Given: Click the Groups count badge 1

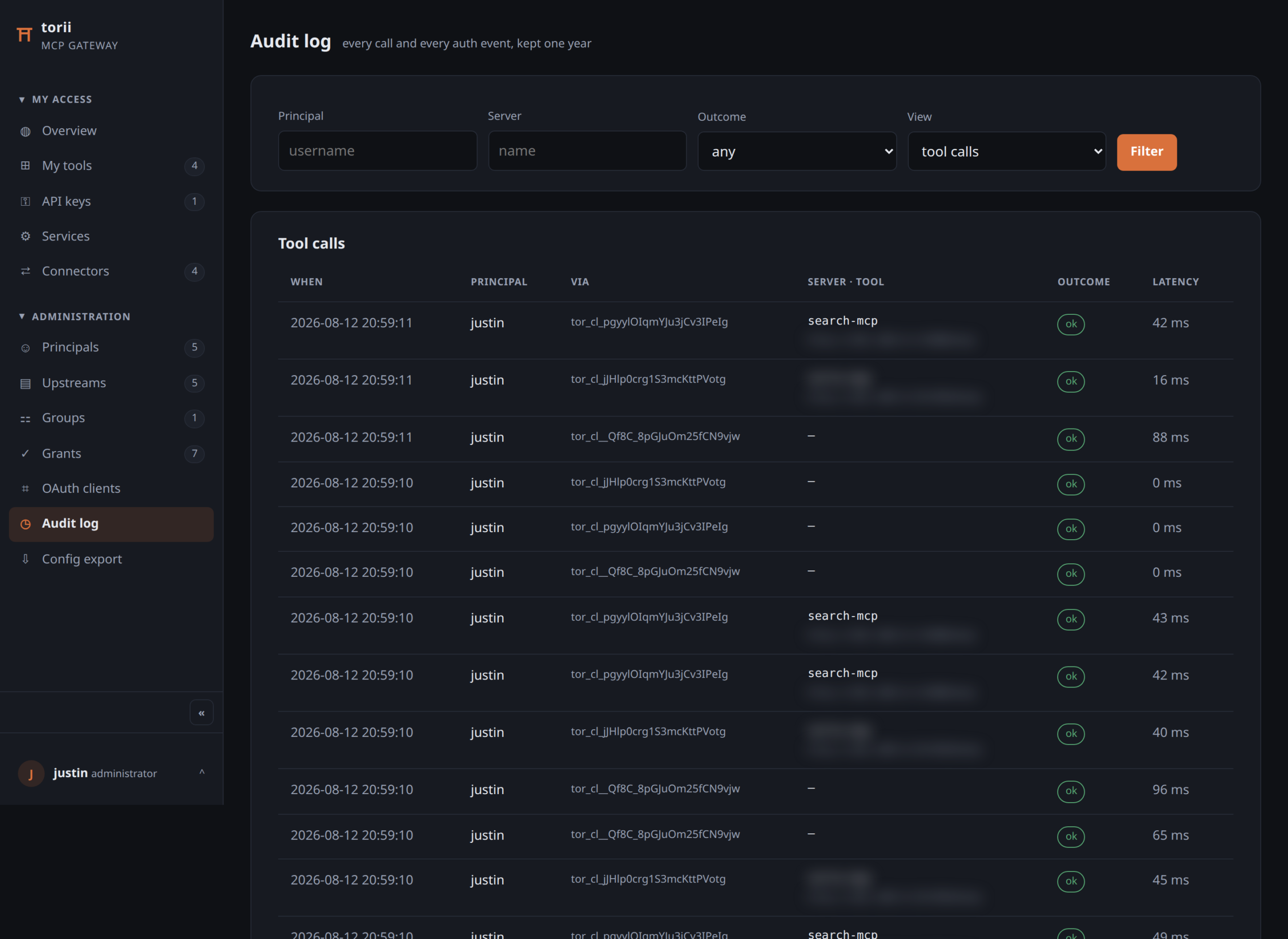Looking at the screenshot, I should (195, 418).
